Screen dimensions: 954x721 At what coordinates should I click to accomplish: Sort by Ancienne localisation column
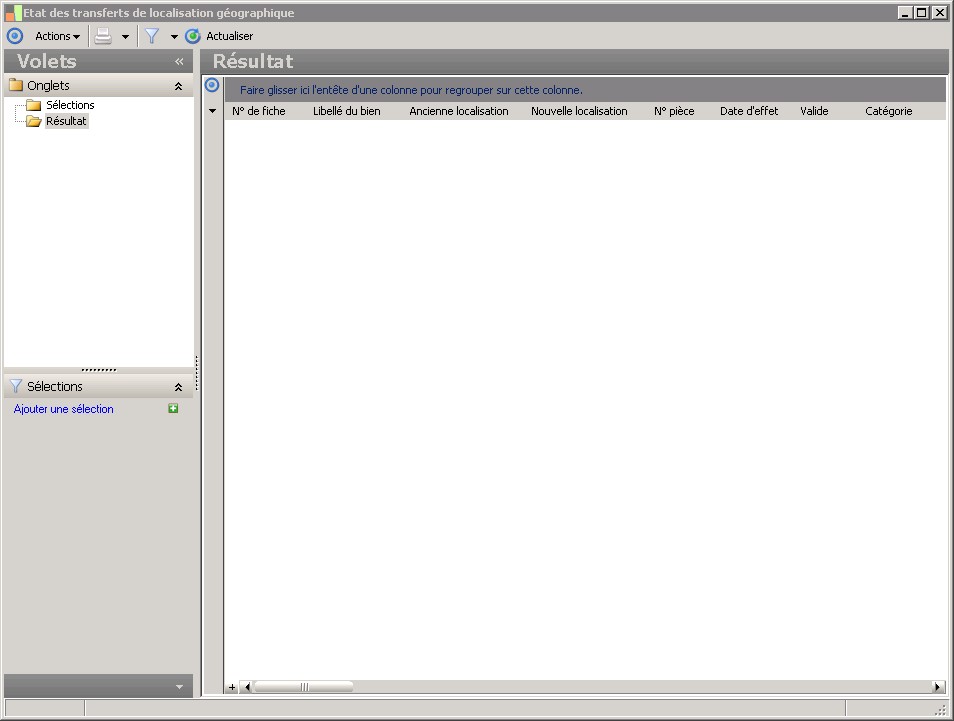[459, 111]
